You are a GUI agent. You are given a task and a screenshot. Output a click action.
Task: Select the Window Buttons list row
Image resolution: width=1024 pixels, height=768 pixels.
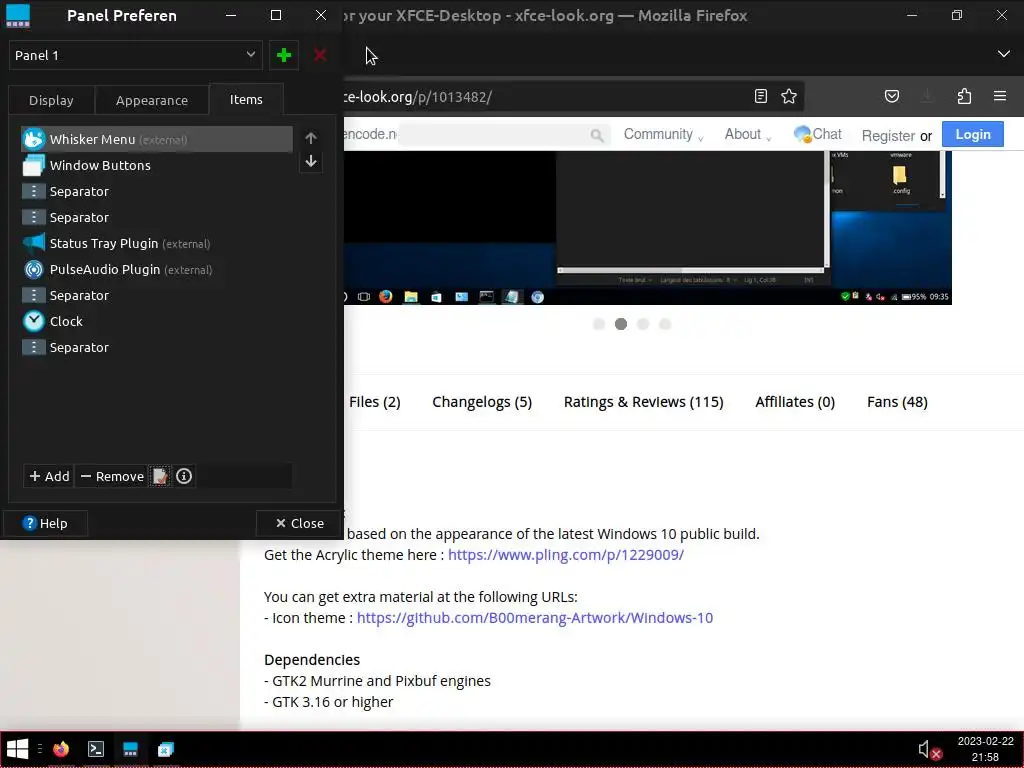pos(157,165)
